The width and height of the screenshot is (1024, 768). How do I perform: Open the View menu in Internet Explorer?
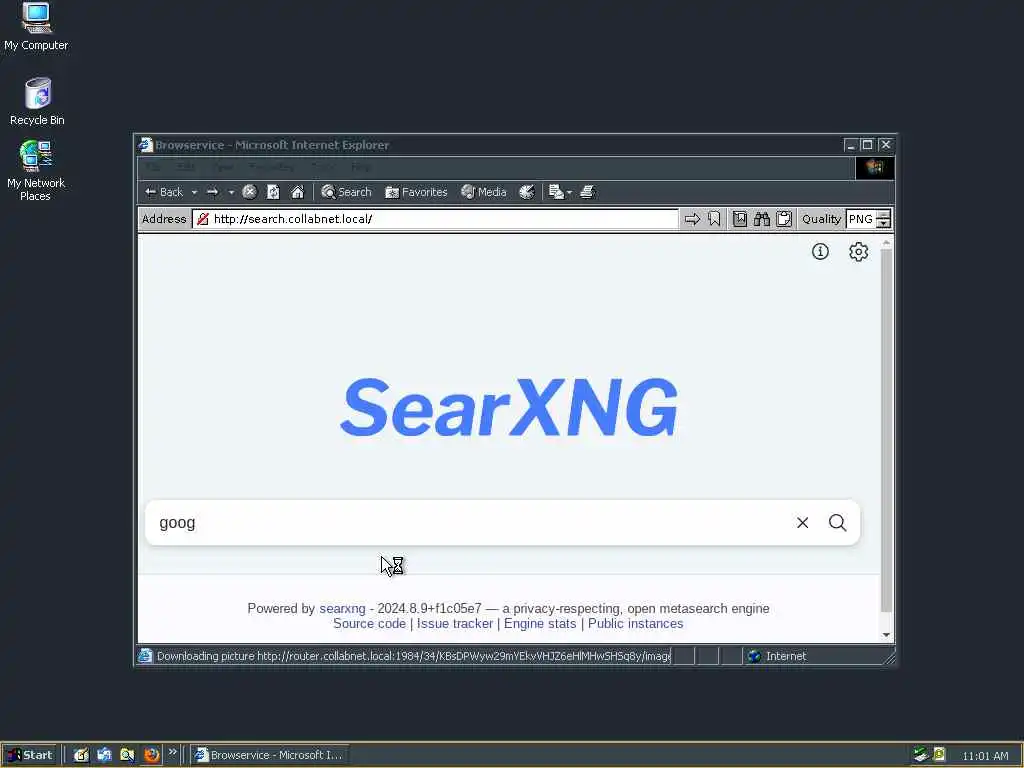click(x=222, y=167)
